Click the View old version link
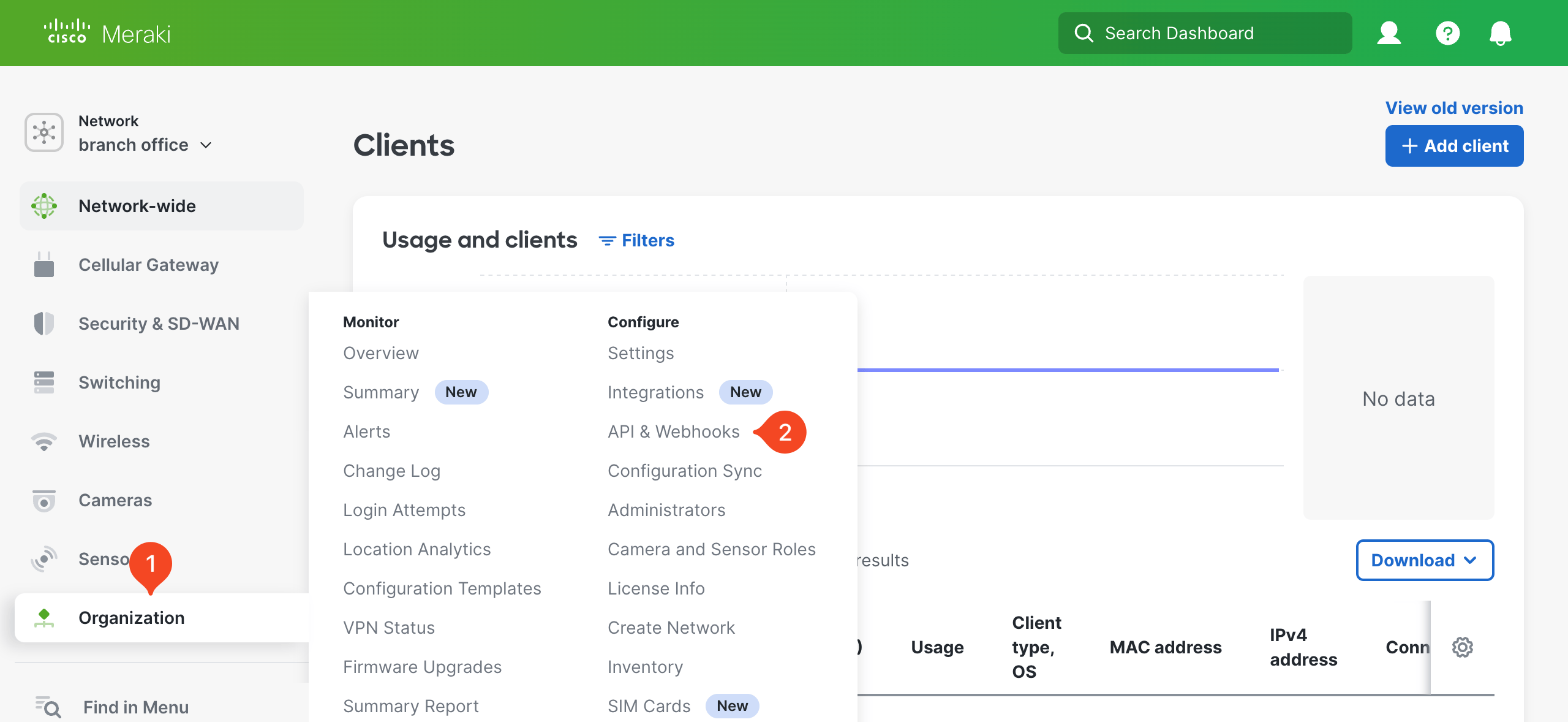The height and width of the screenshot is (722, 1568). coord(1454,108)
